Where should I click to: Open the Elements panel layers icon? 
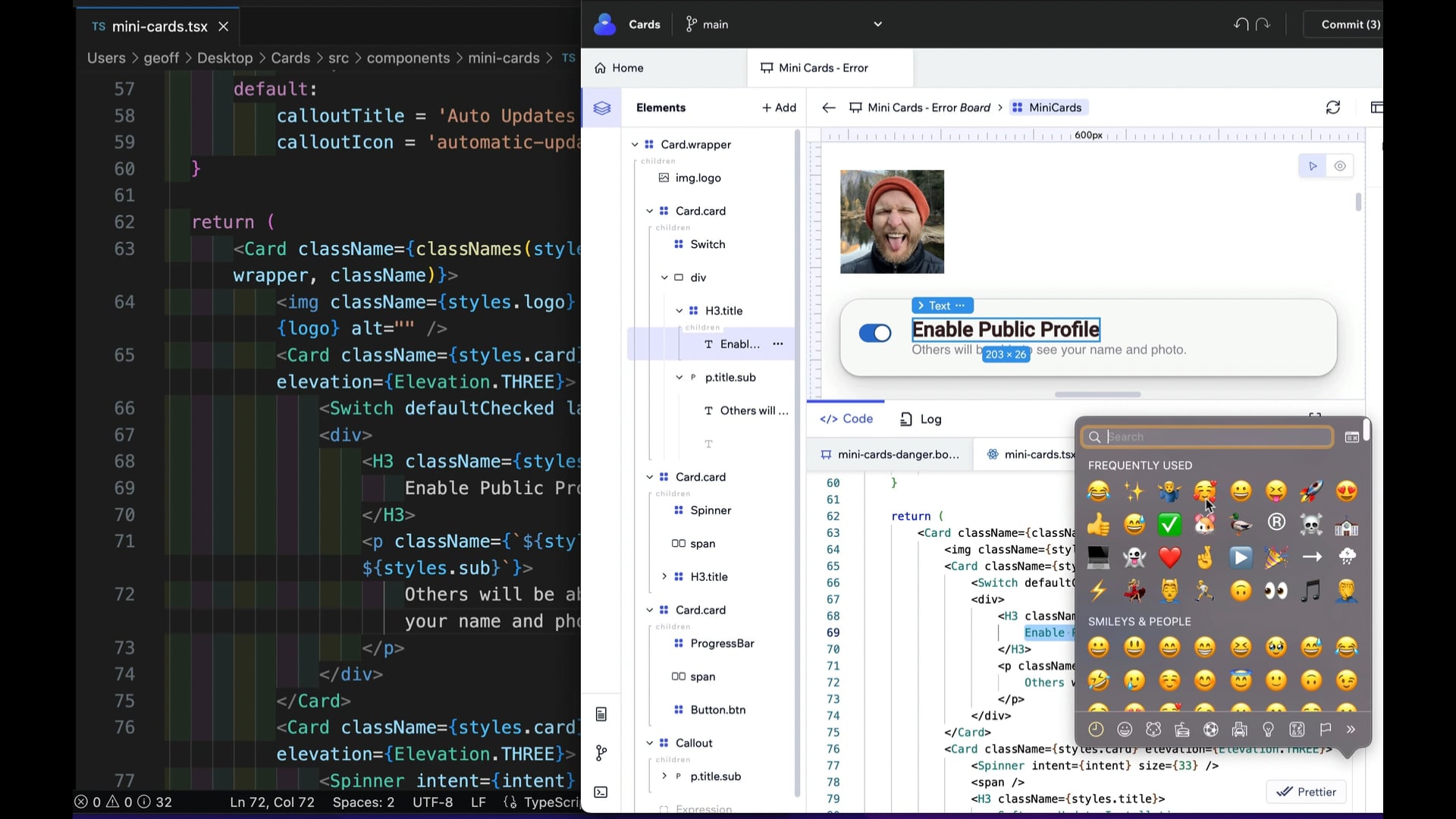(601, 108)
